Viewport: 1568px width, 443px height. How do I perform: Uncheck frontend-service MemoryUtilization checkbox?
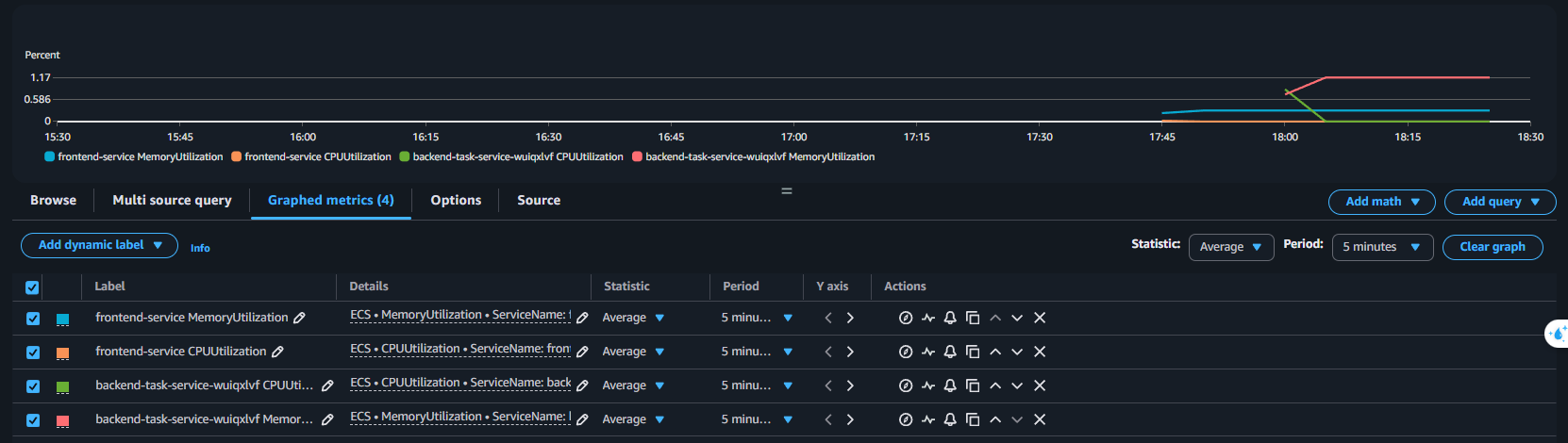pos(33,319)
